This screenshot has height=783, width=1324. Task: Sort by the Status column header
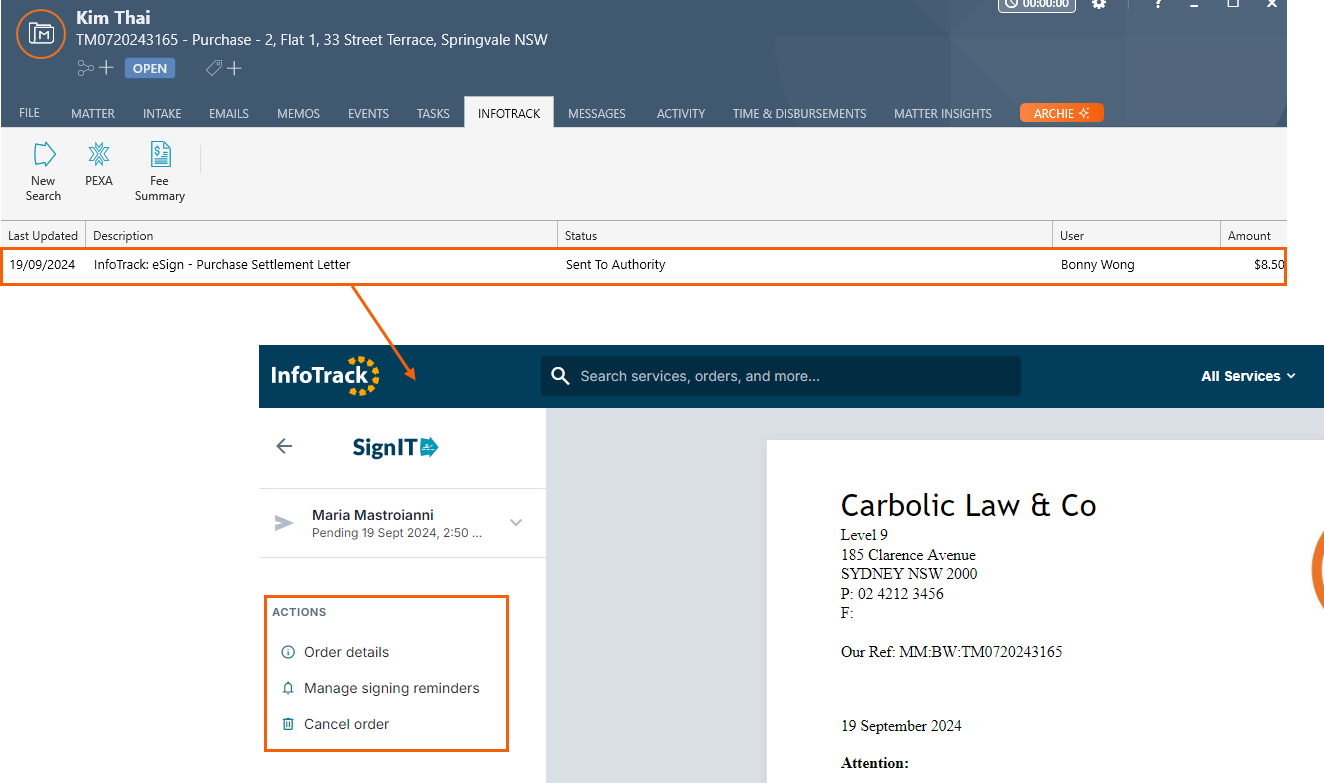pyautogui.click(x=805, y=236)
